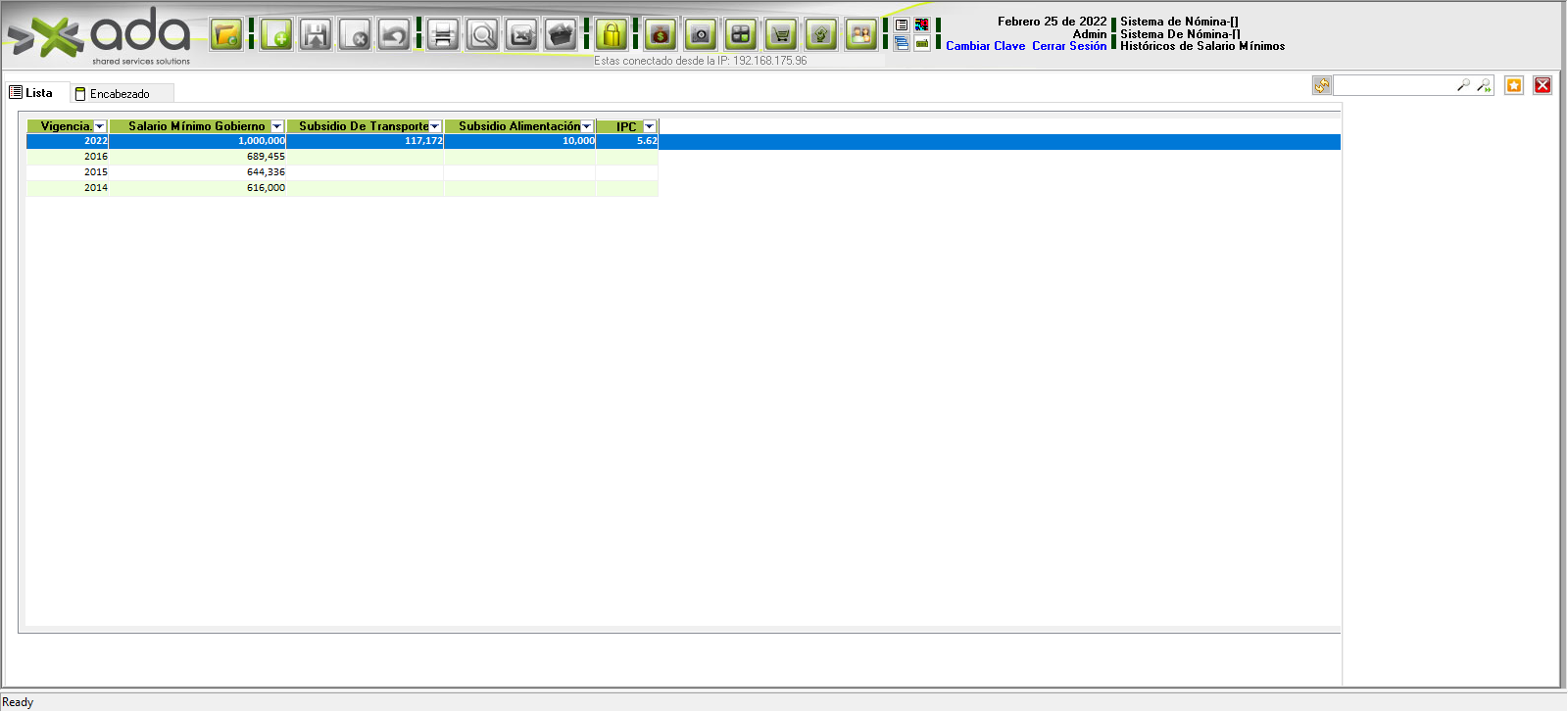Click the new record icon with green plus
The width and height of the screenshot is (1568, 712).
(276, 35)
